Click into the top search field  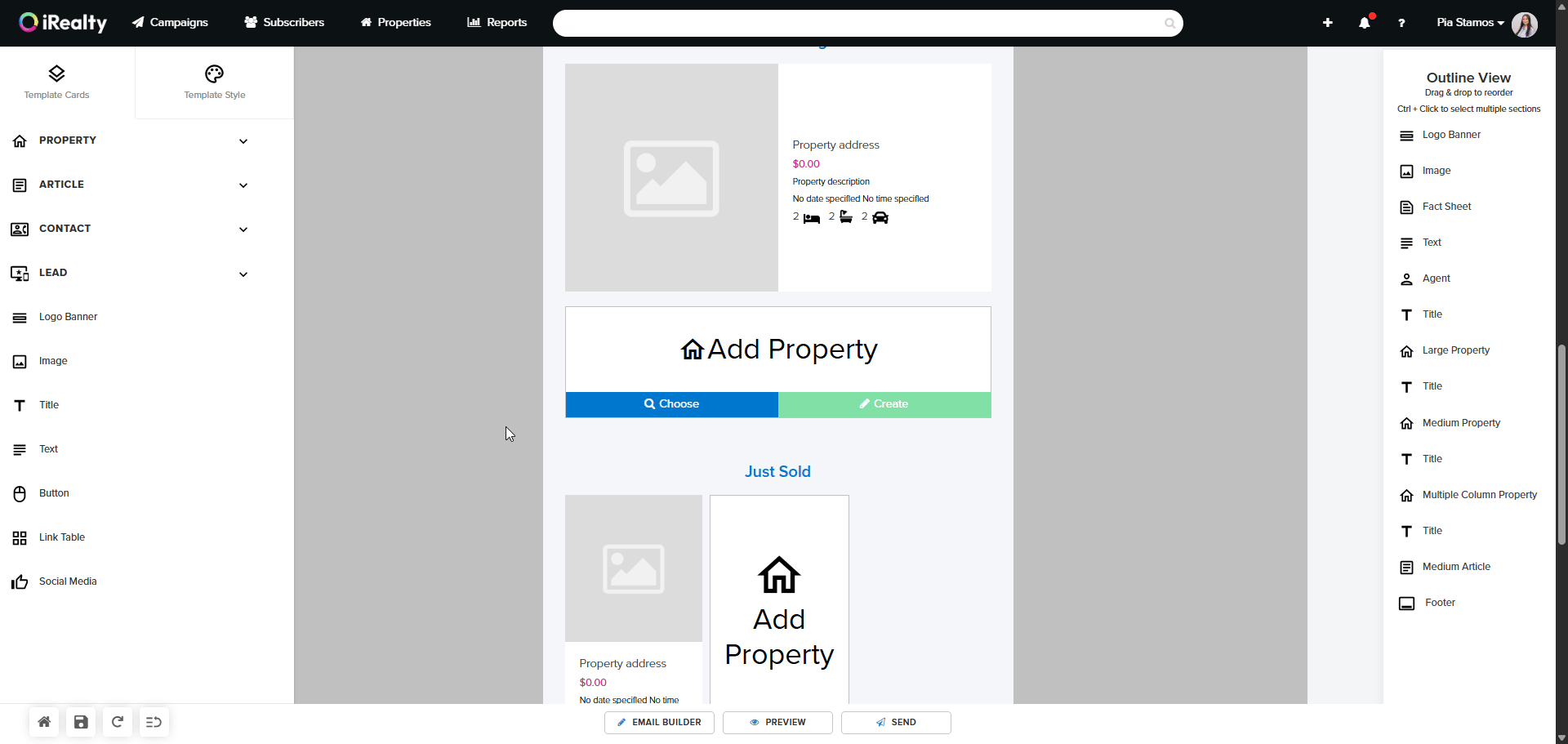click(857, 23)
